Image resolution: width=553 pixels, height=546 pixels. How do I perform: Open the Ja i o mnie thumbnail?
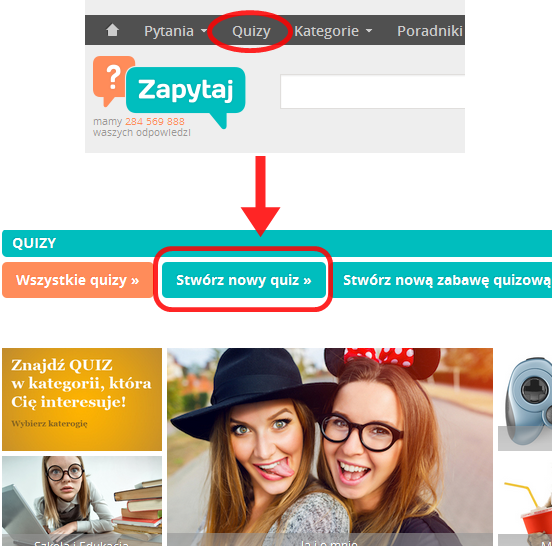[x=330, y=447]
